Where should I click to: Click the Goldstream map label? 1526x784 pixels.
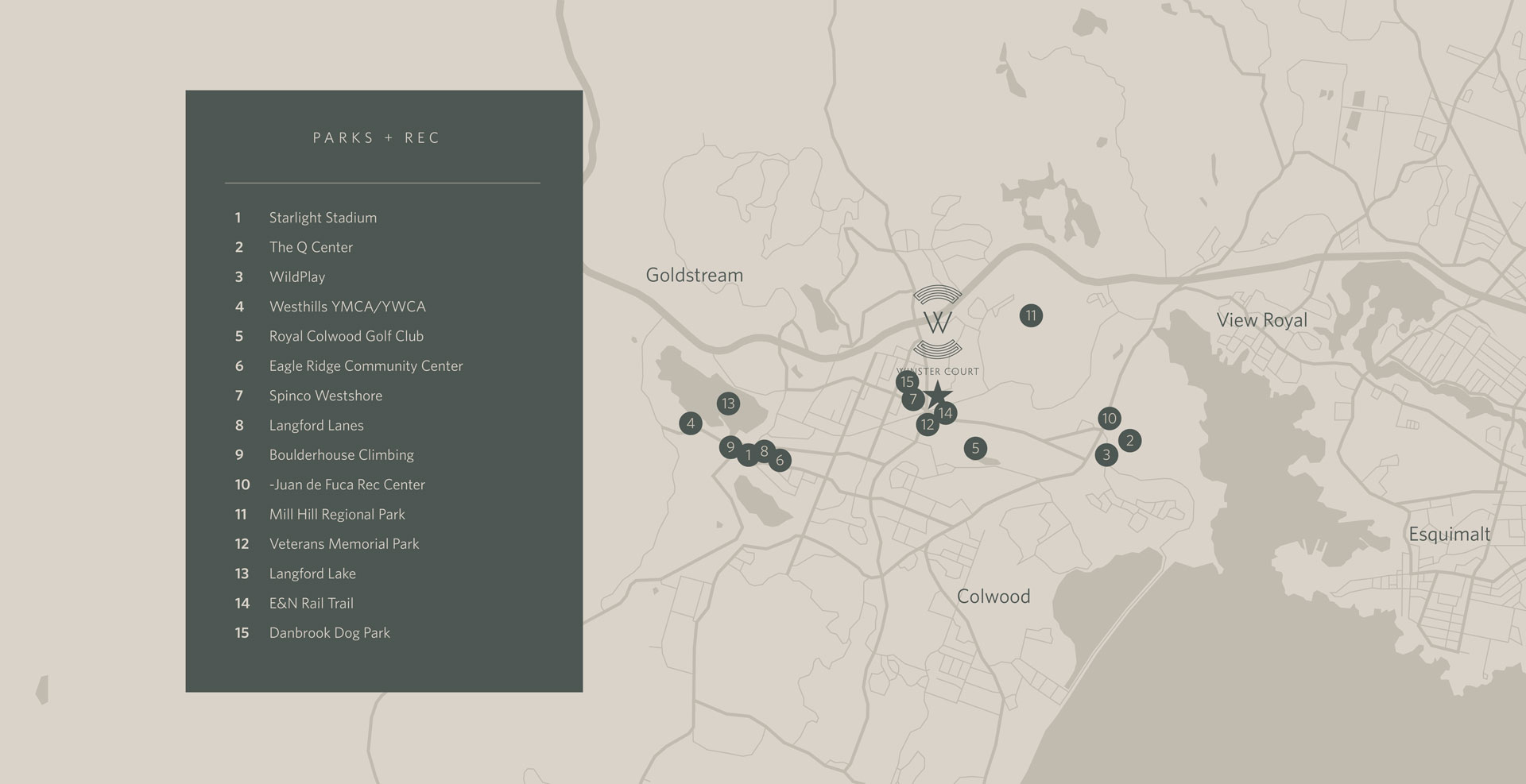(694, 276)
